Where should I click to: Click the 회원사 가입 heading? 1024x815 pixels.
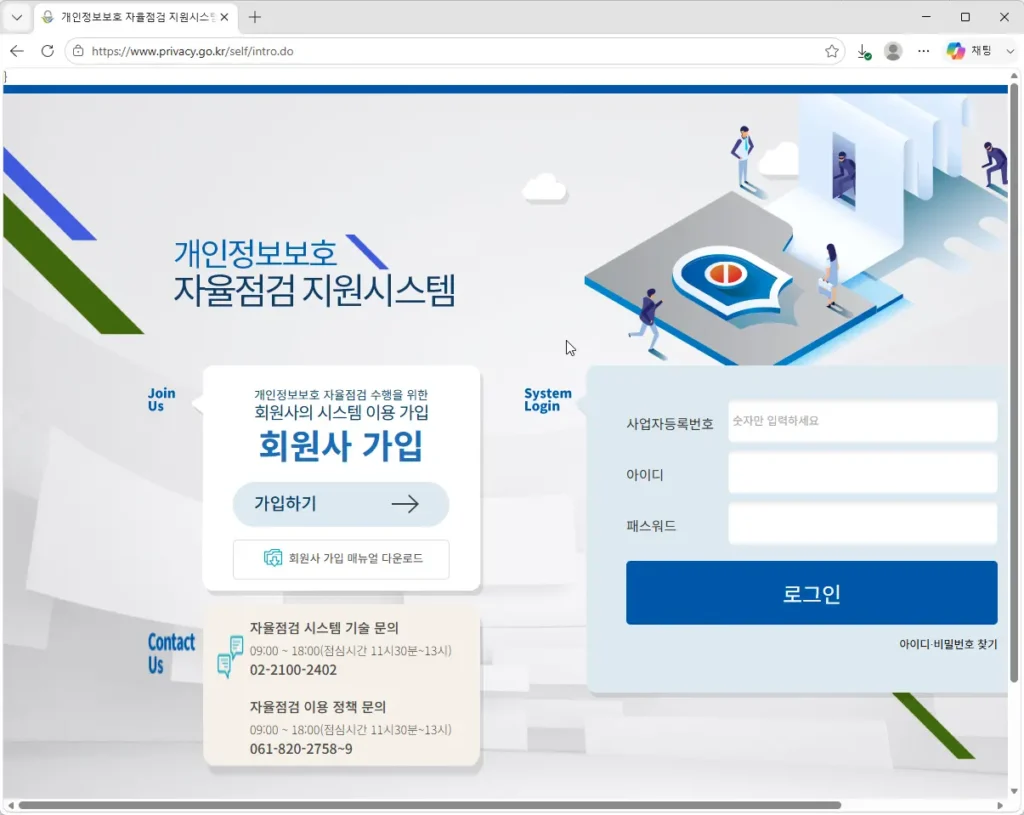[x=341, y=446]
